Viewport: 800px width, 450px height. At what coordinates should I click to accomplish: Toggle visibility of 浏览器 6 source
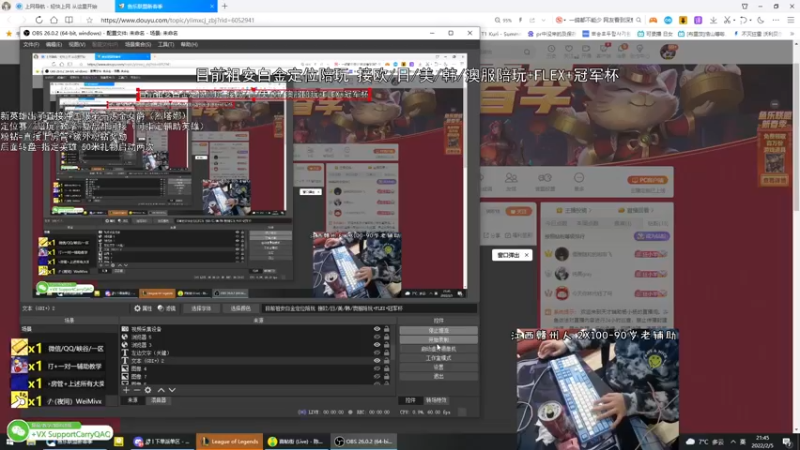(377, 337)
